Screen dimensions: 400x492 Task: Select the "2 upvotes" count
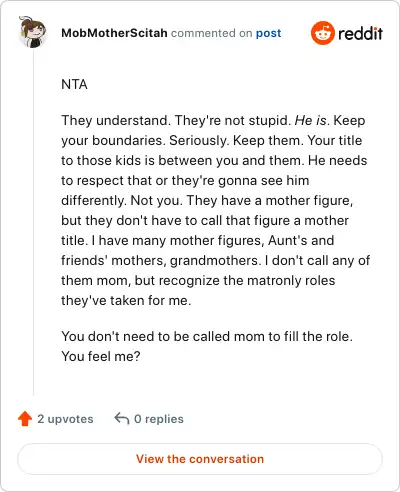coord(65,419)
